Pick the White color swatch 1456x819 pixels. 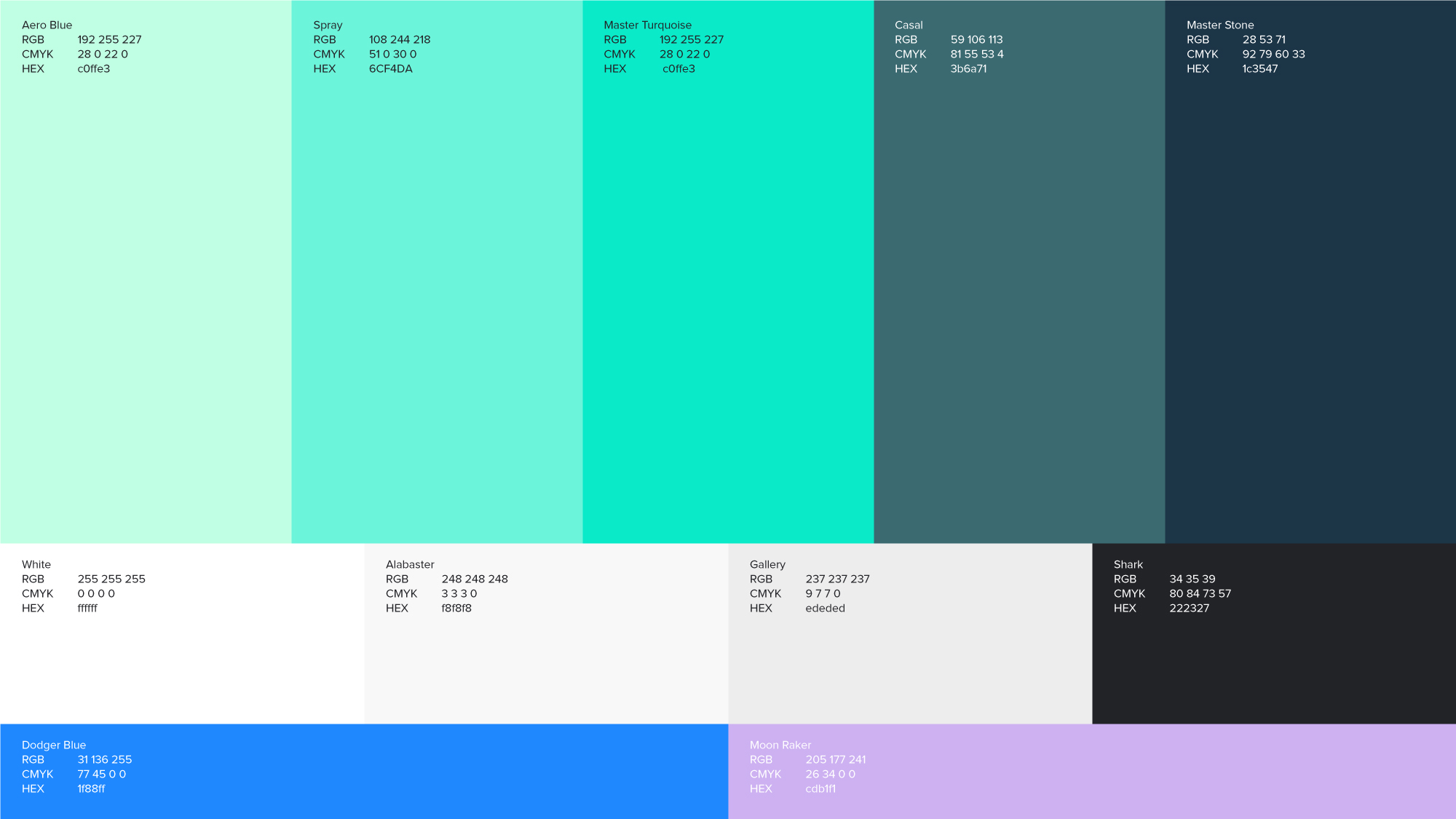pos(182,633)
